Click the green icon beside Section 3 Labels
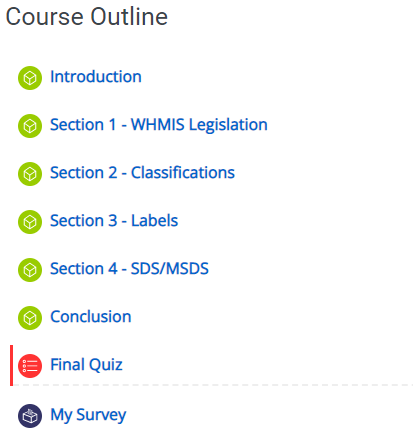 tap(30, 222)
